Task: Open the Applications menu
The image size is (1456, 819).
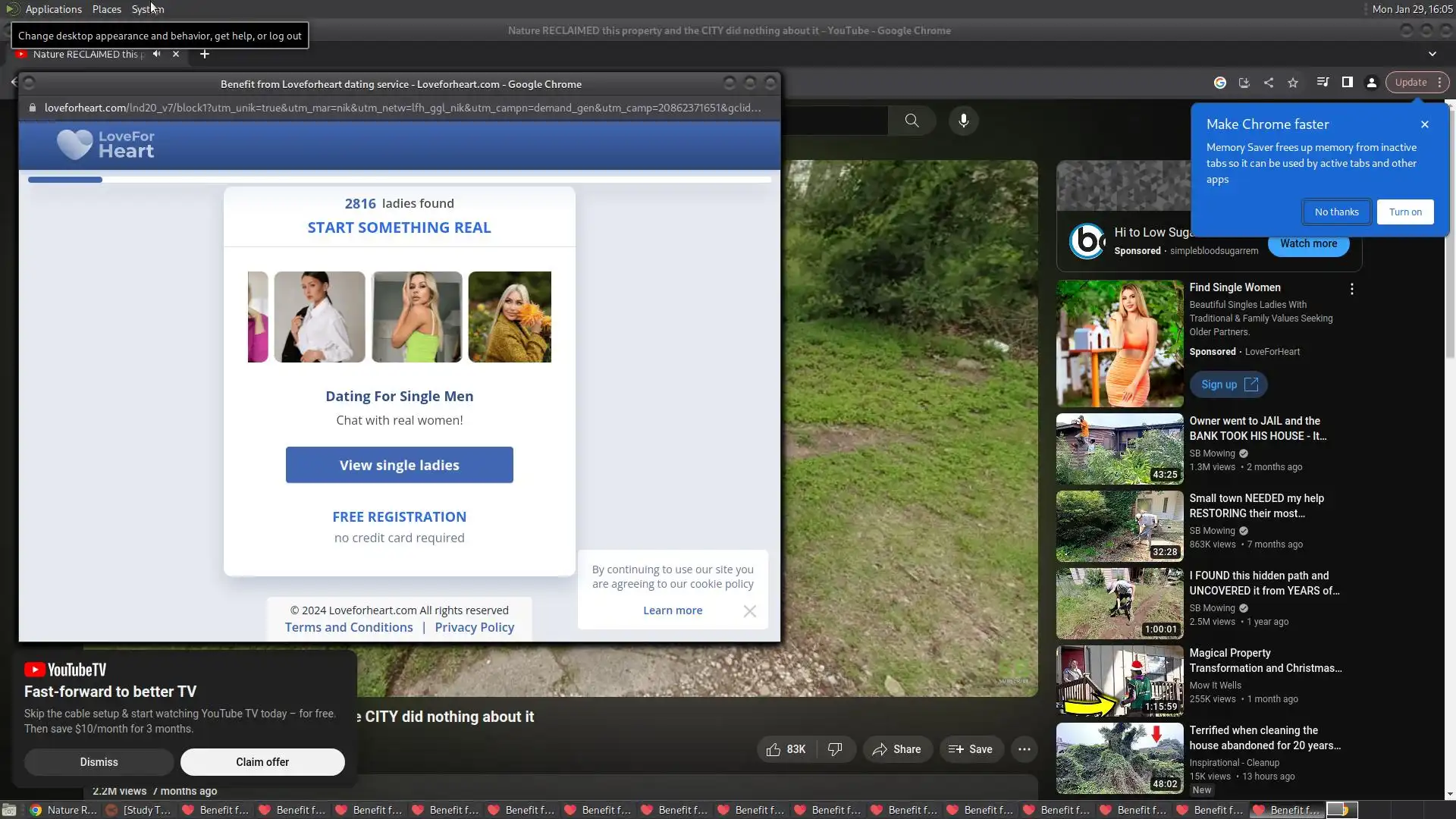Action: point(53,9)
